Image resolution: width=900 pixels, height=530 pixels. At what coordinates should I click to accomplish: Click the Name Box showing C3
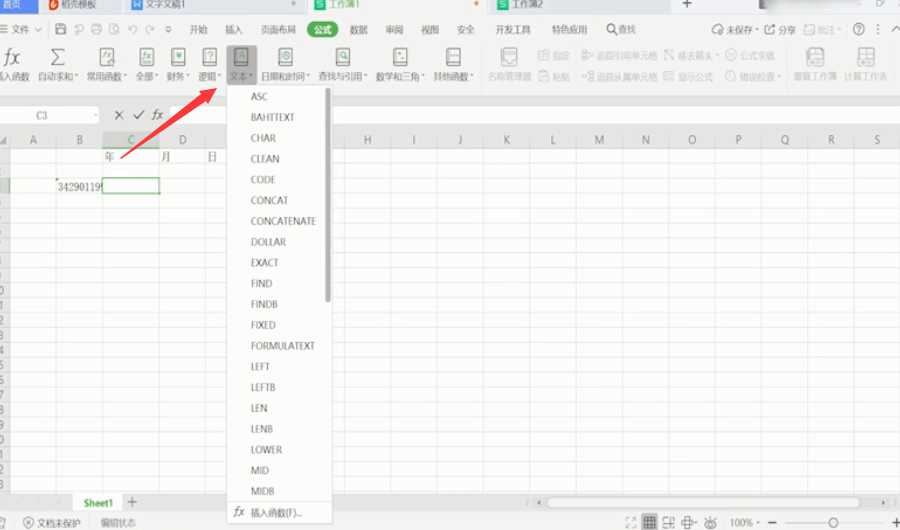(49, 115)
